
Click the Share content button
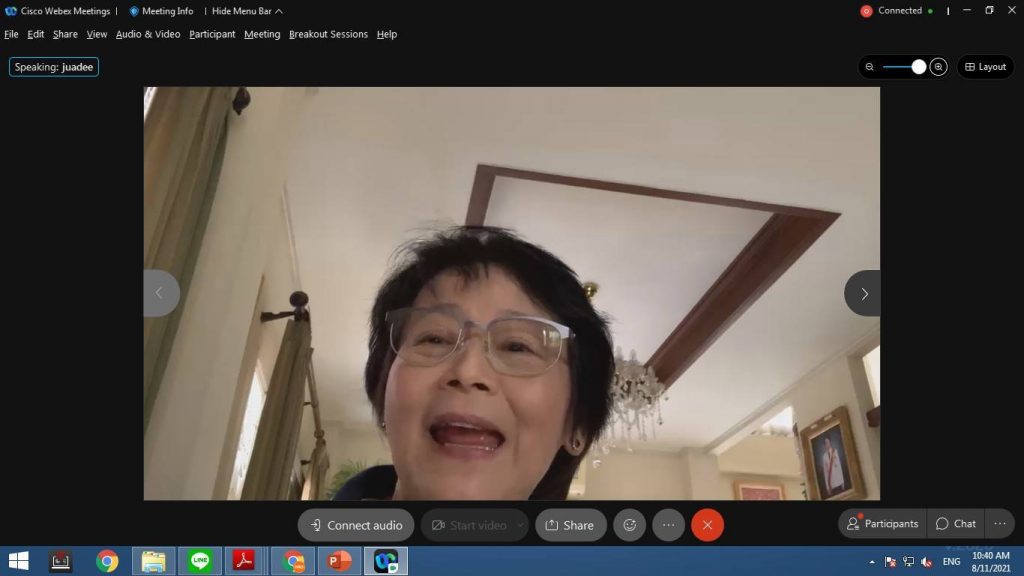[570, 525]
